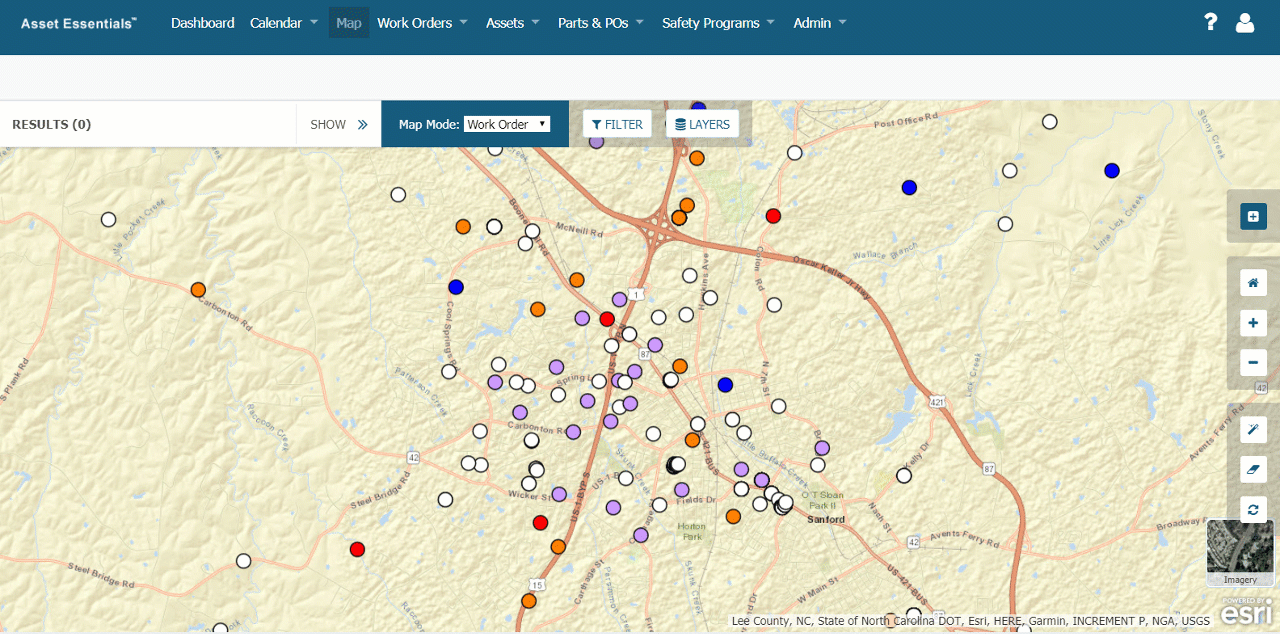Click the esri logo link
Screen dimensions: 1280x634
click(x=1246, y=612)
